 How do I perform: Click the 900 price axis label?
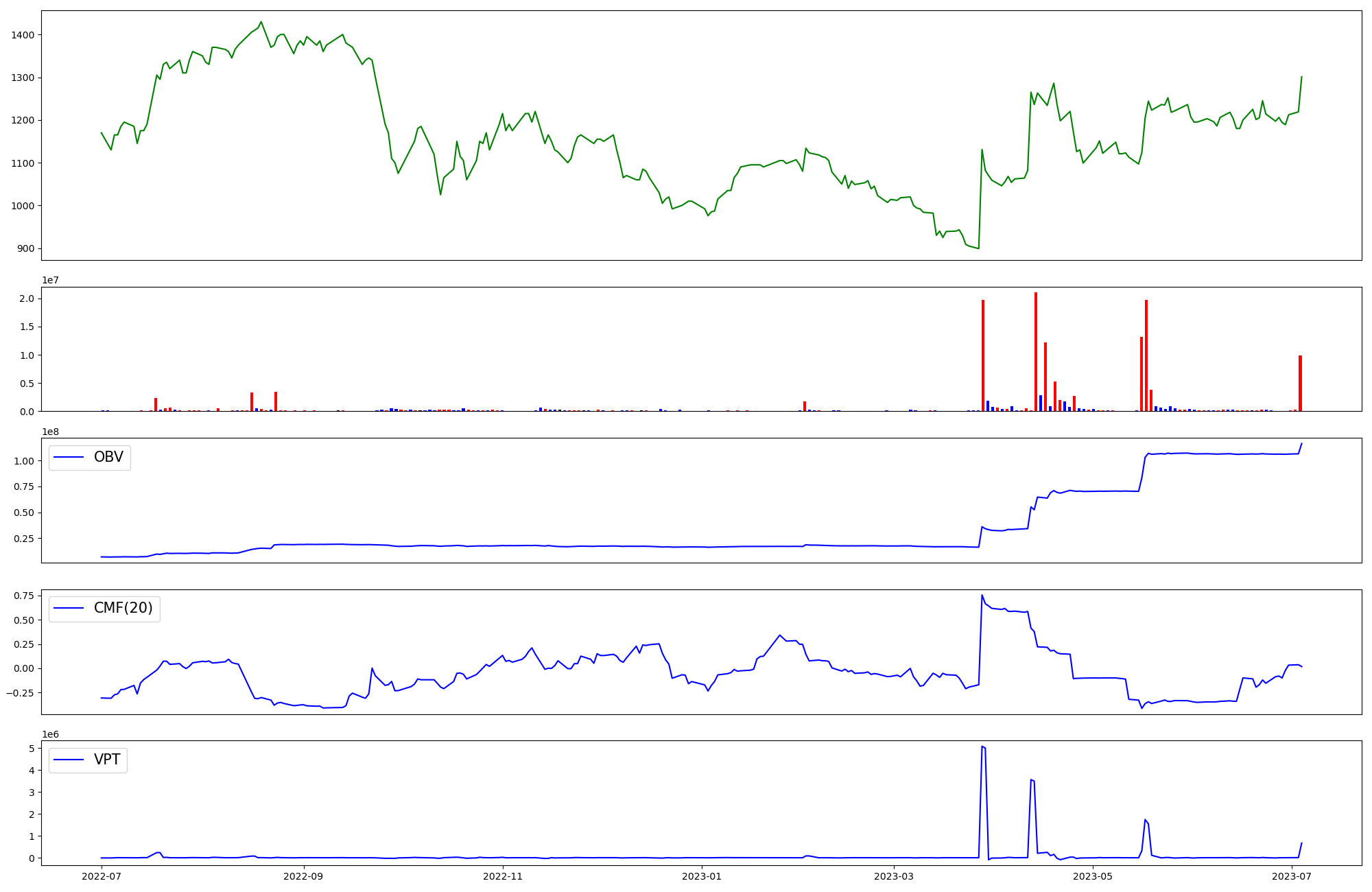[26, 248]
